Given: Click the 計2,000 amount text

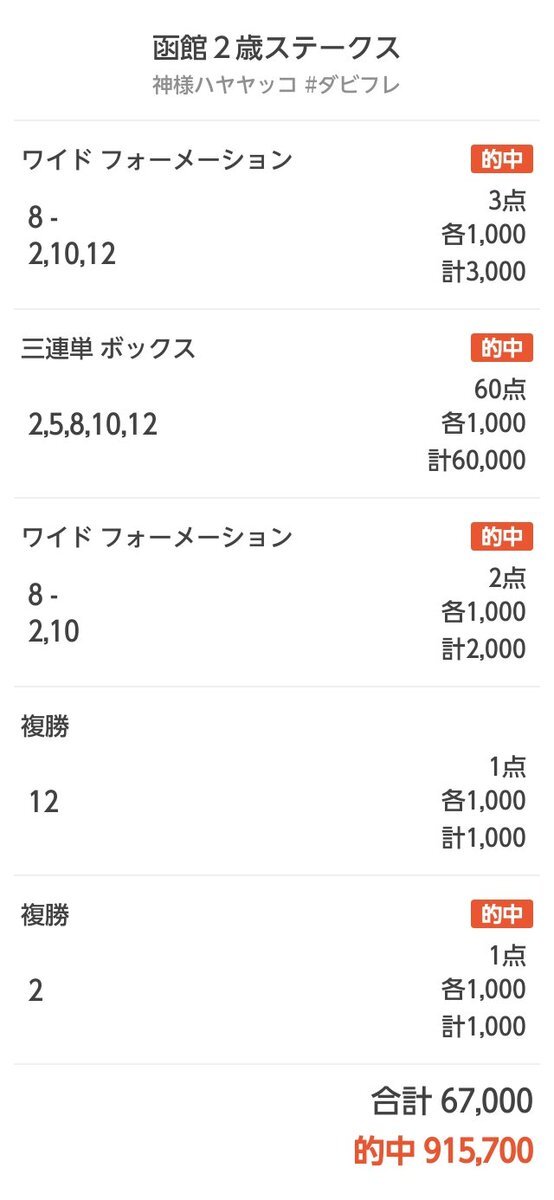Looking at the screenshot, I should [484, 649].
